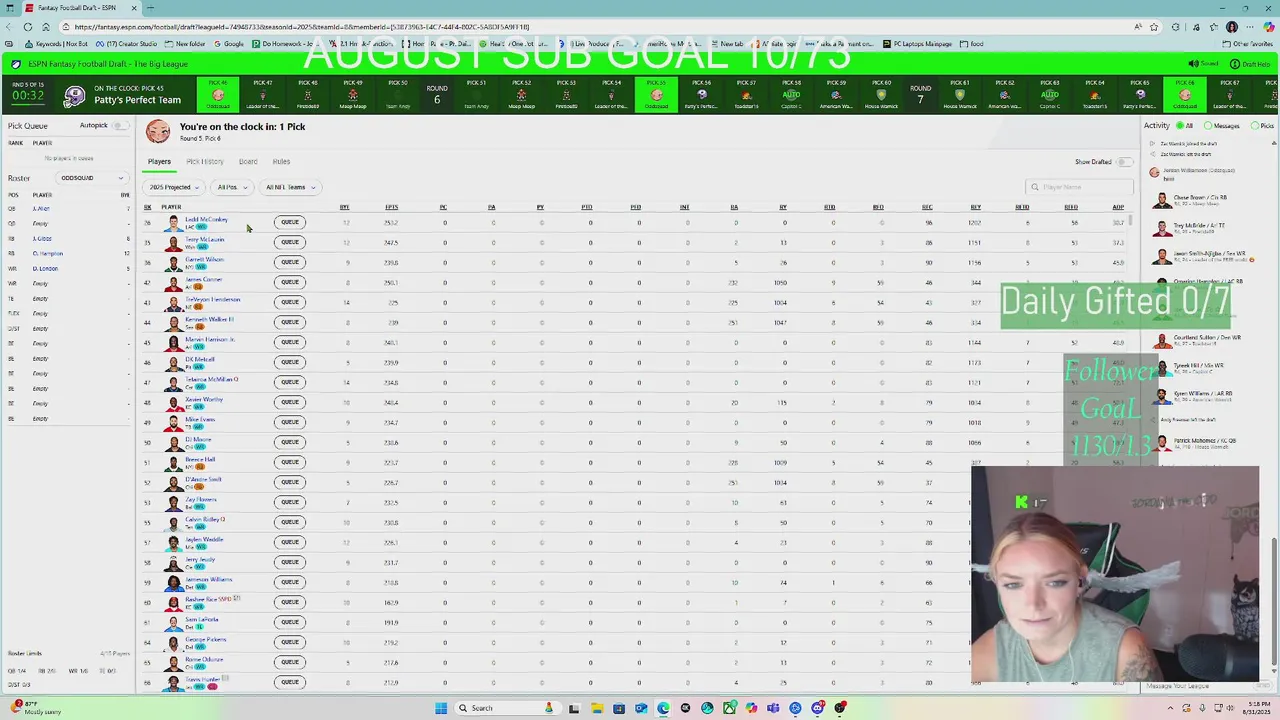This screenshot has width=1280, height=720.
Task: Click the Player Name search field
Action: click(x=1080, y=187)
